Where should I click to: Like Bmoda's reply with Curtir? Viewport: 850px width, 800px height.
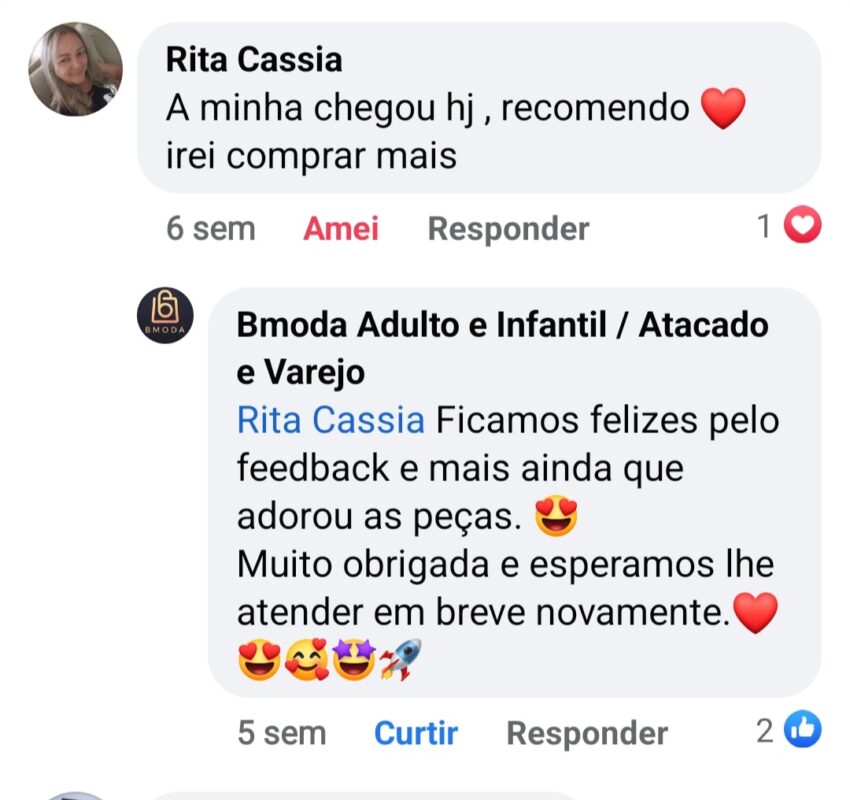416,733
